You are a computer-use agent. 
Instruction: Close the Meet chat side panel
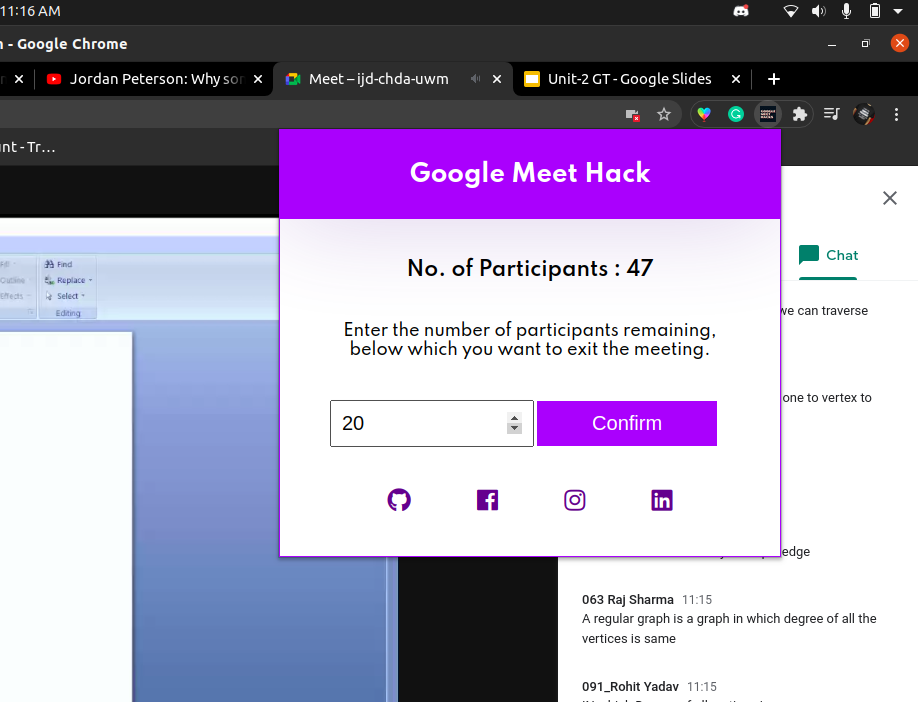890,198
